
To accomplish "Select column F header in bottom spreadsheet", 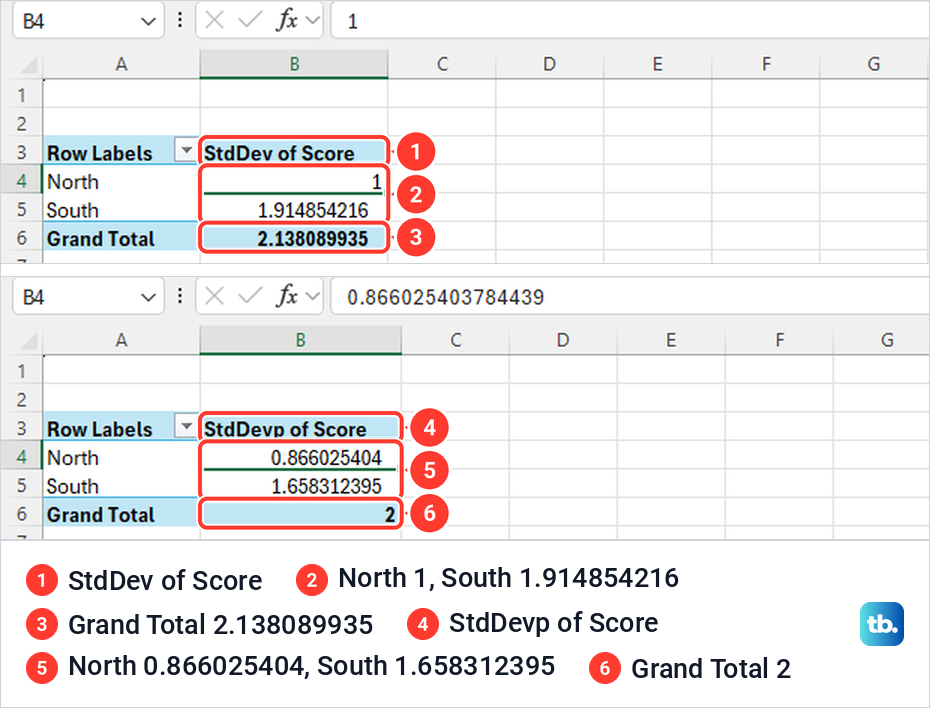I will (779, 340).
